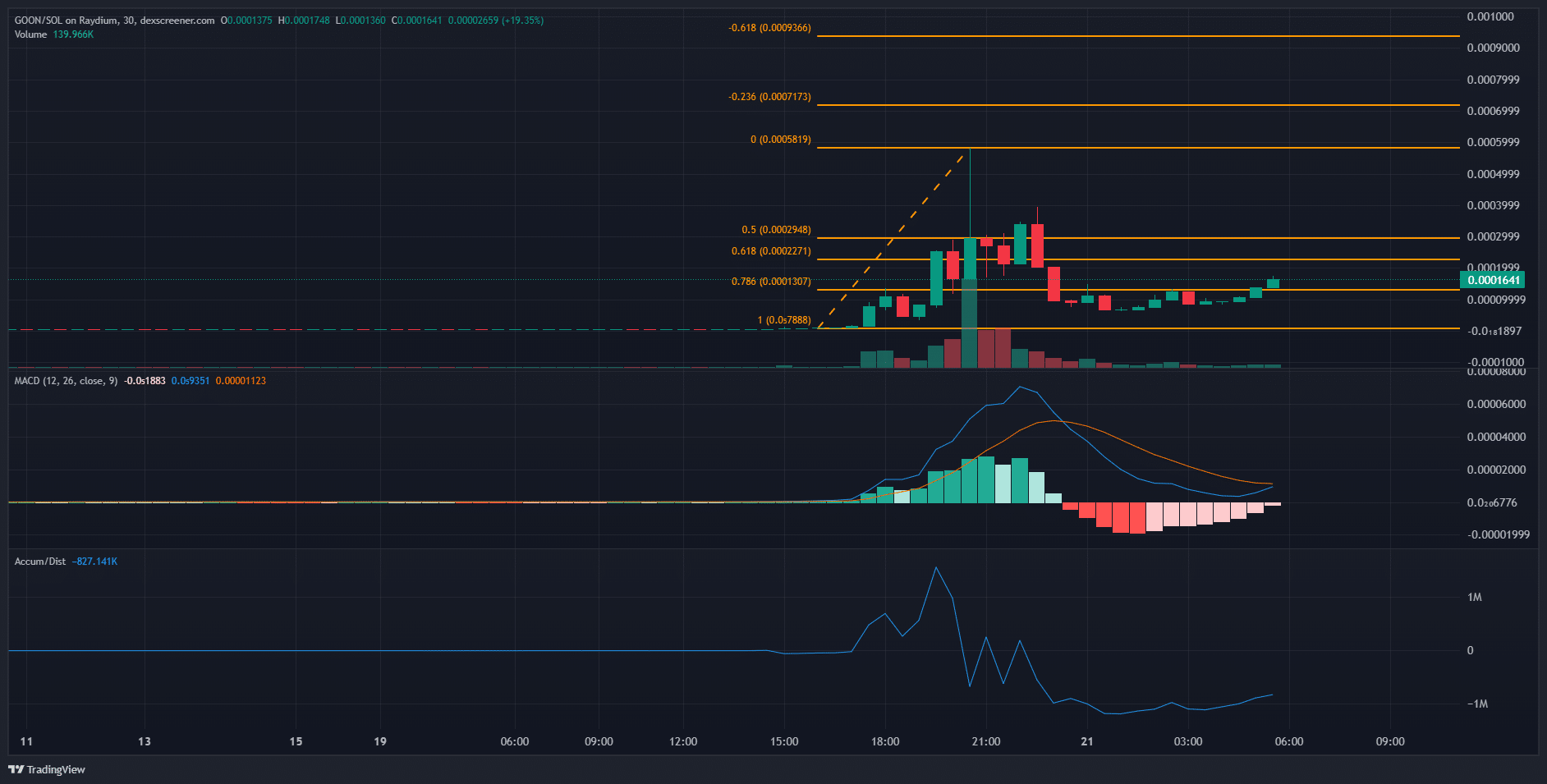Click the MACD signal value 0.00001123
The width and height of the screenshot is (1547, 784).
tap(241, 381)
